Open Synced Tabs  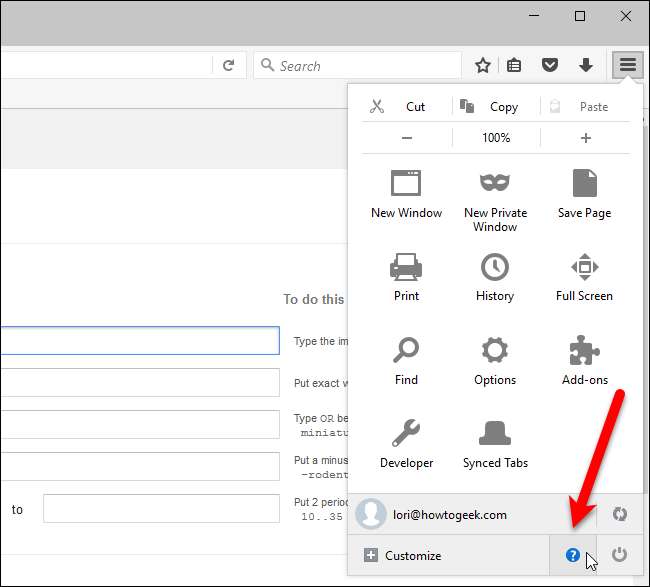click(x=495, y=444)
